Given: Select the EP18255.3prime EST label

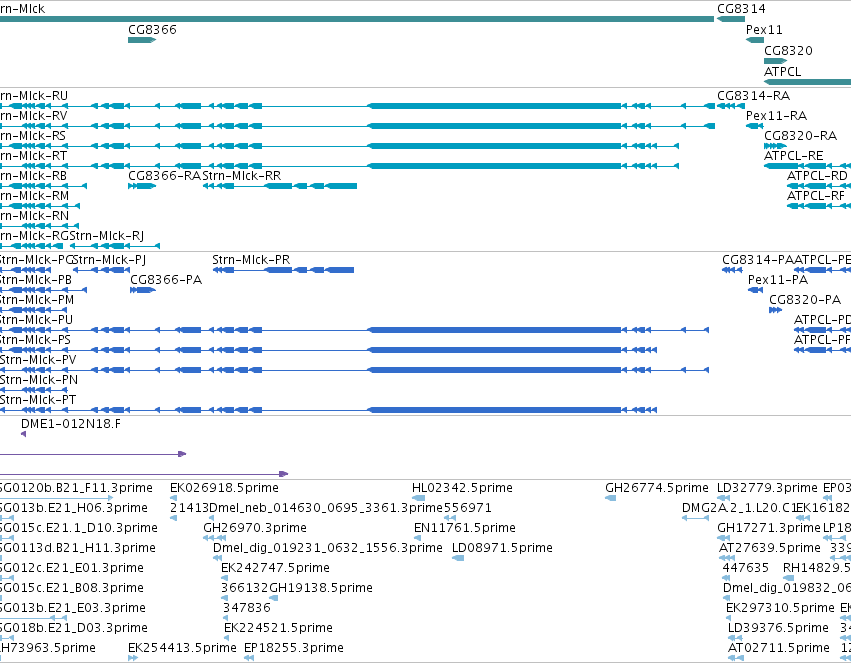Looking at the screenshot, I should [294, 648].
